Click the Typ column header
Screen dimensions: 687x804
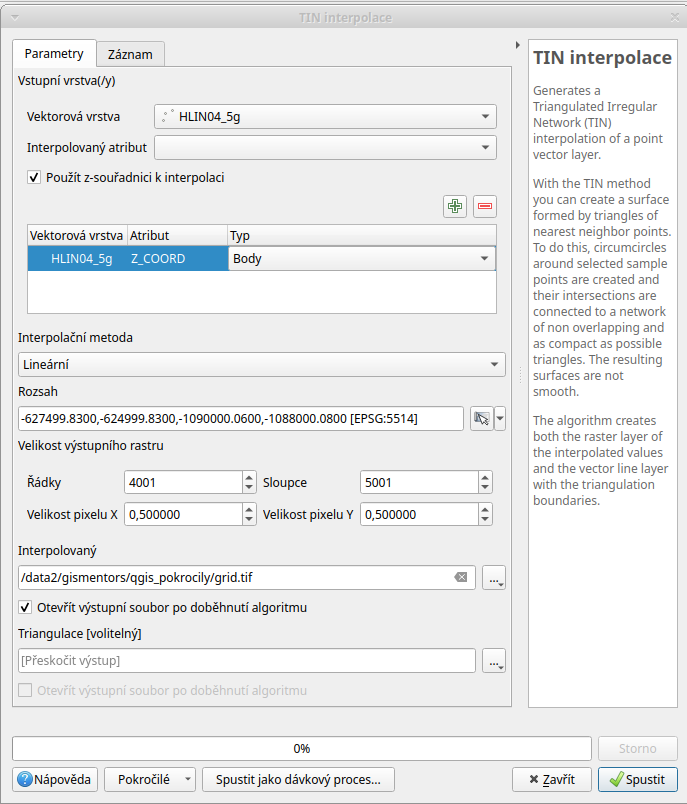point(362,235)
